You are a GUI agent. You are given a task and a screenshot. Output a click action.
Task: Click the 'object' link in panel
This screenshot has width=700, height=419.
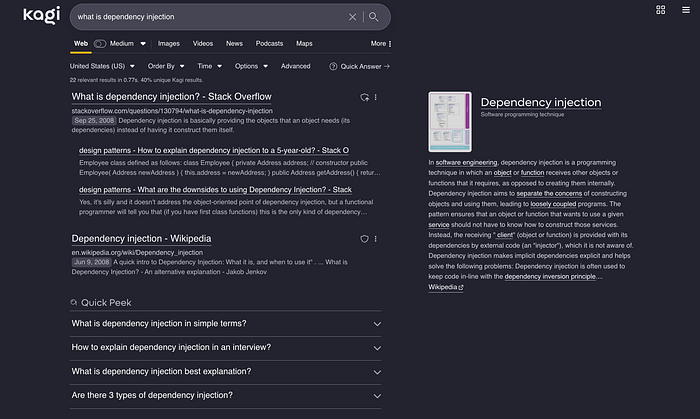(x=502, y=173)
